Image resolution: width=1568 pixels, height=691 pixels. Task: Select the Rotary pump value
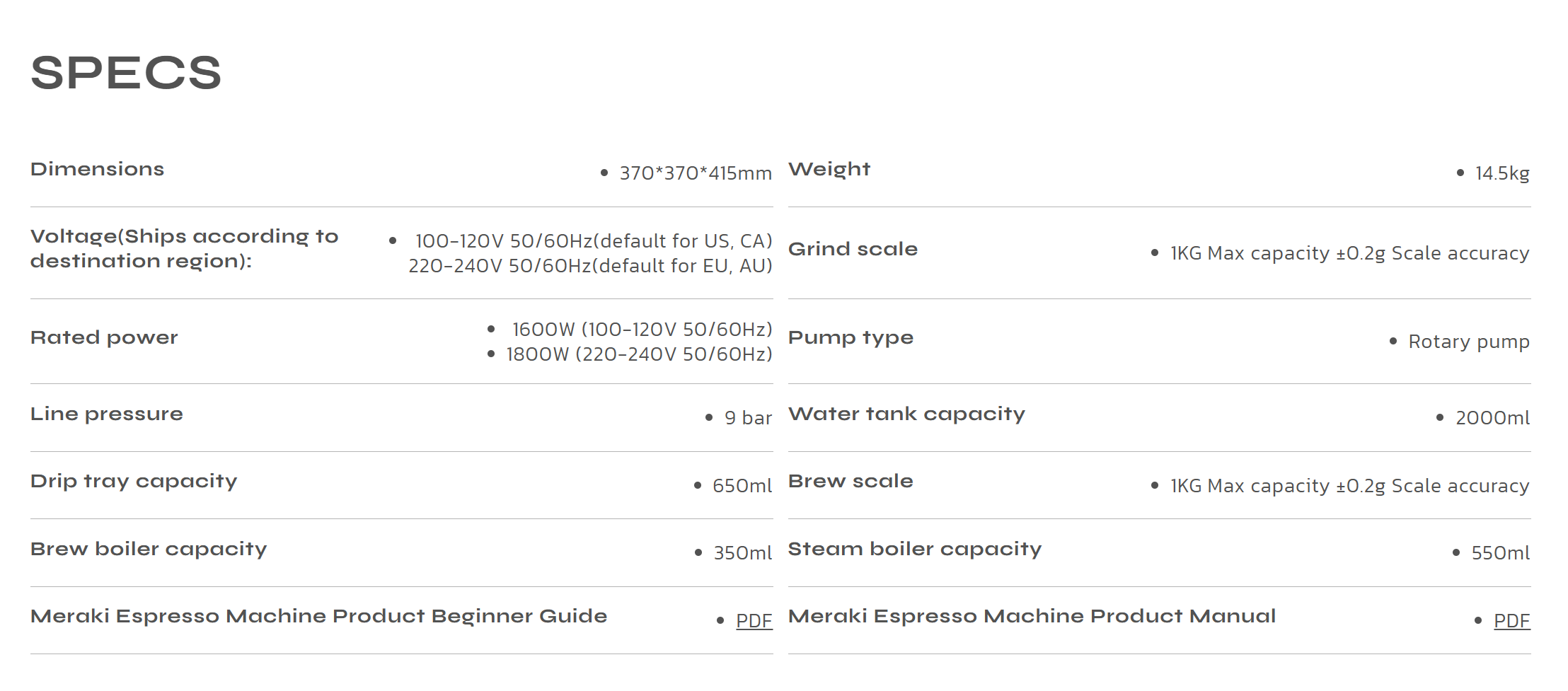[x=1468, y=342]
